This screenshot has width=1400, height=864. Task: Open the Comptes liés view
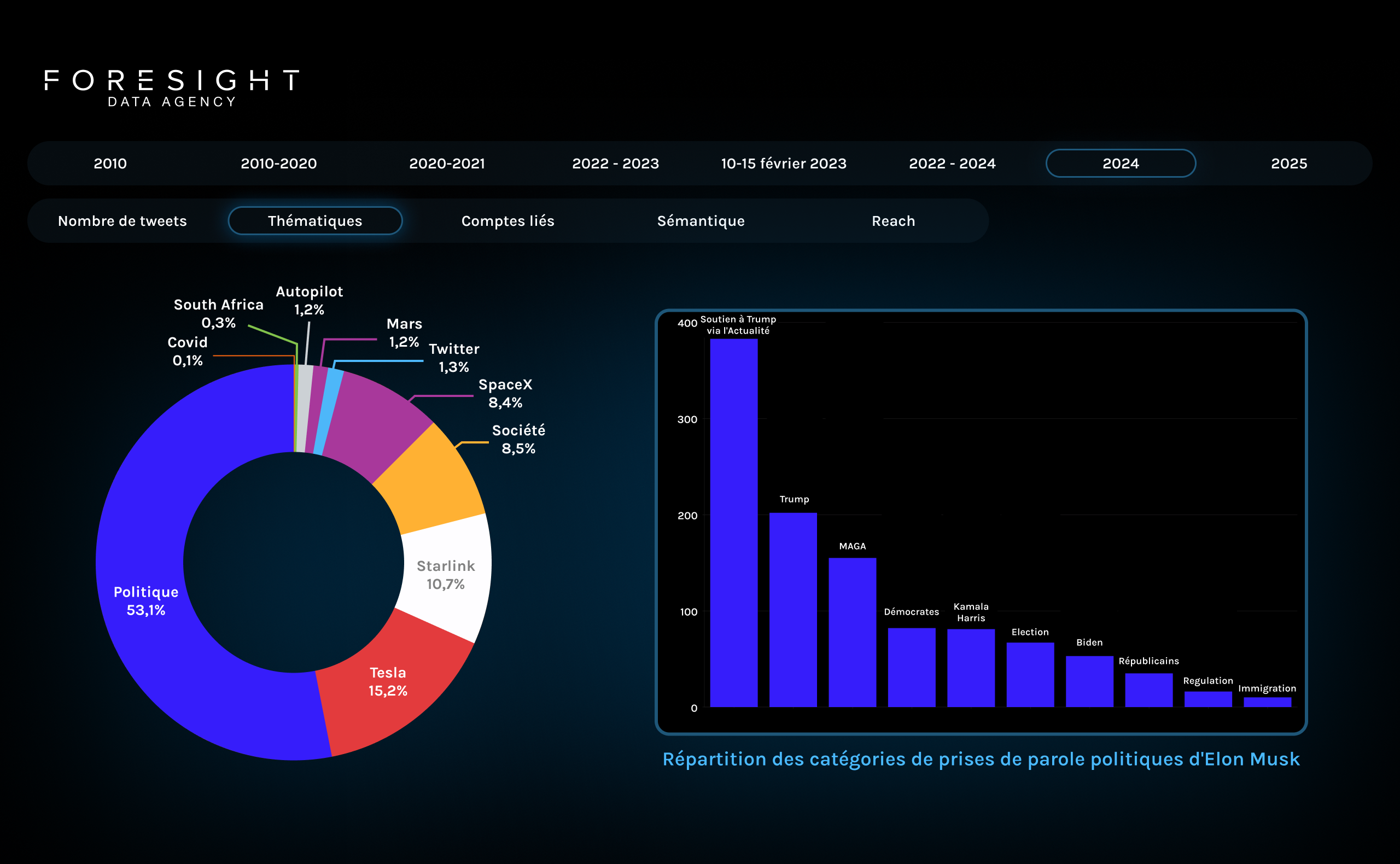click(x=507, y=220)
